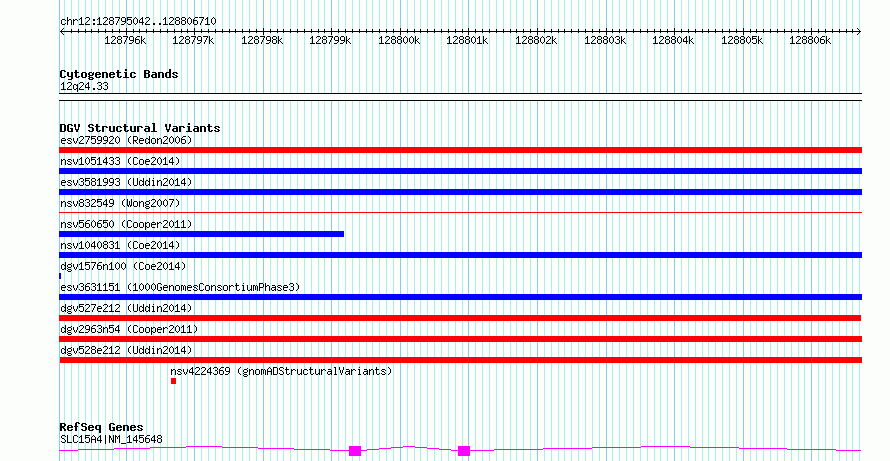
Task: Click the 128803k ruler tick label
Action: (x=605, y=41)
